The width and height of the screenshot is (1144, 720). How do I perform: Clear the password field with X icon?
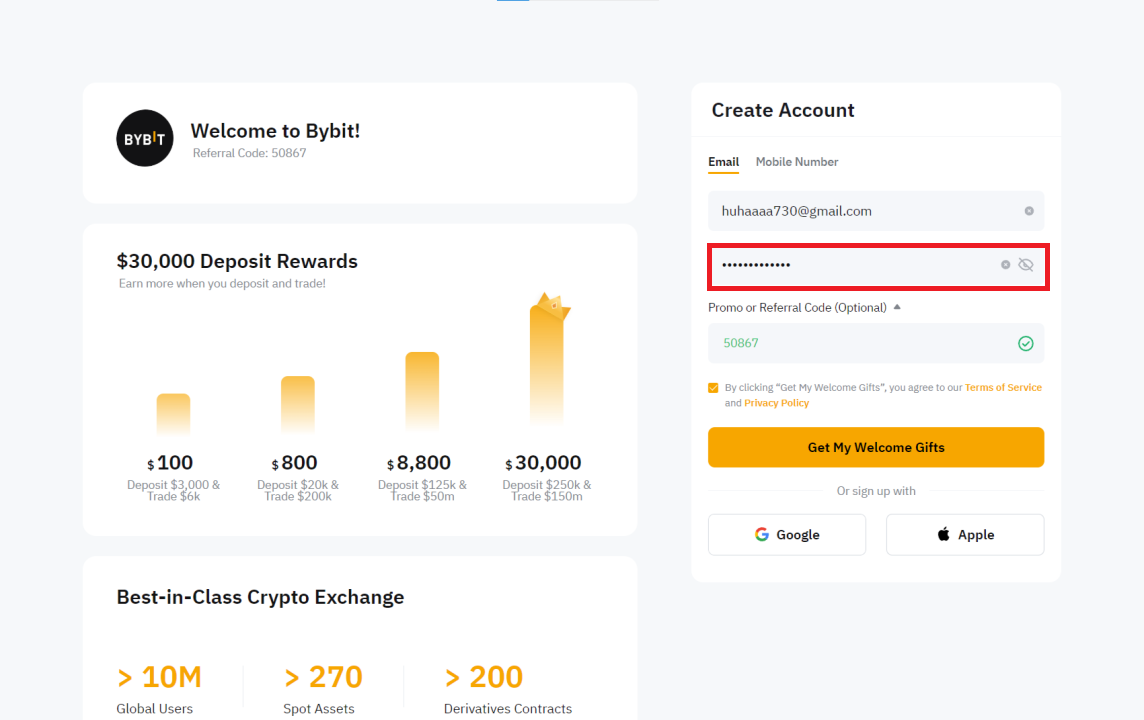(x=1005, y=265)
